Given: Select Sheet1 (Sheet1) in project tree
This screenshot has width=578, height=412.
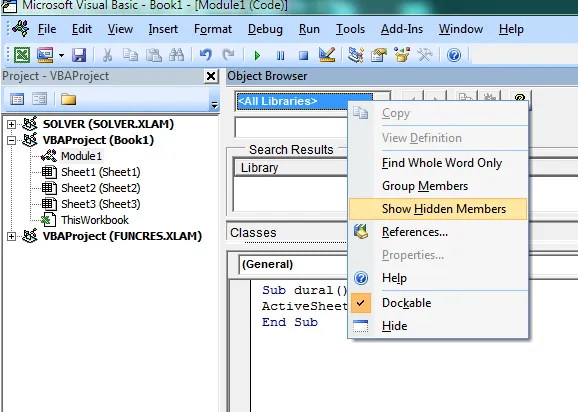Looking at the screenshot, I should (x=101, y=172).
